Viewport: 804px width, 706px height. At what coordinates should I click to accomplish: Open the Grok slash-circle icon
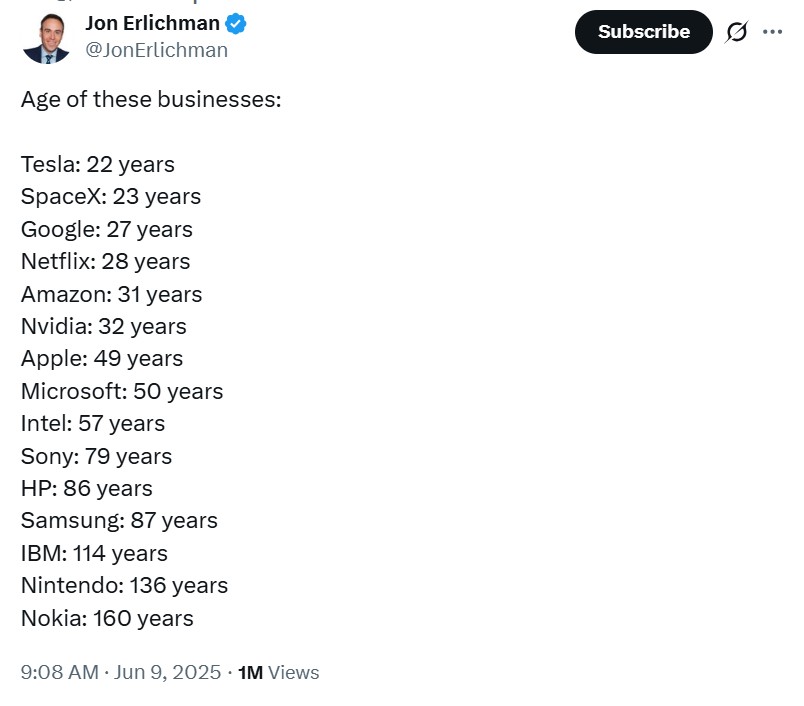point(736,32)
